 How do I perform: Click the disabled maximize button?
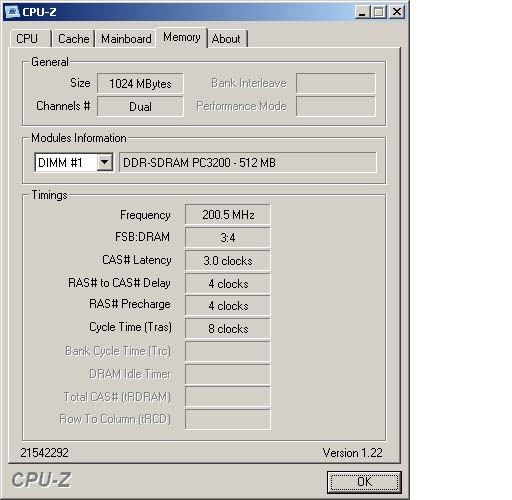pyautogui.click(x=379, y=12)
